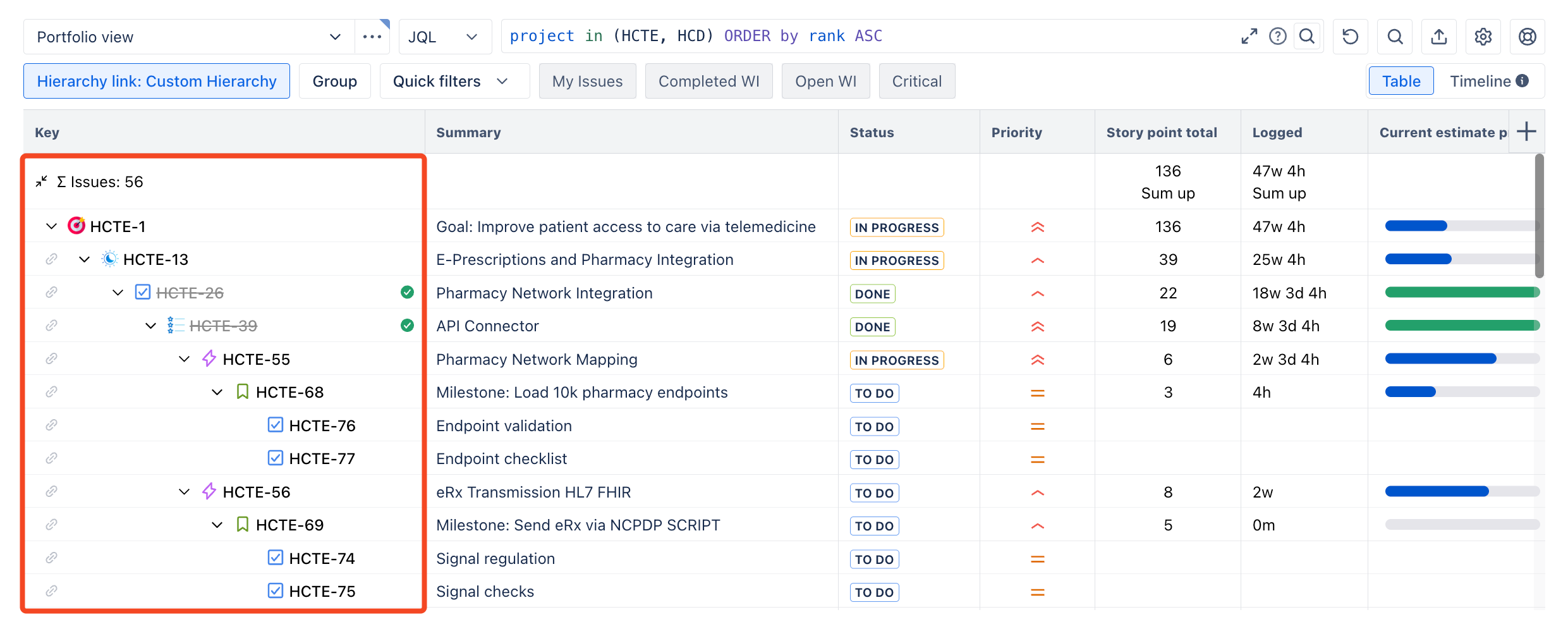
Task: Collapse the HCTE-69 row
Action: [x=217, y=525]
